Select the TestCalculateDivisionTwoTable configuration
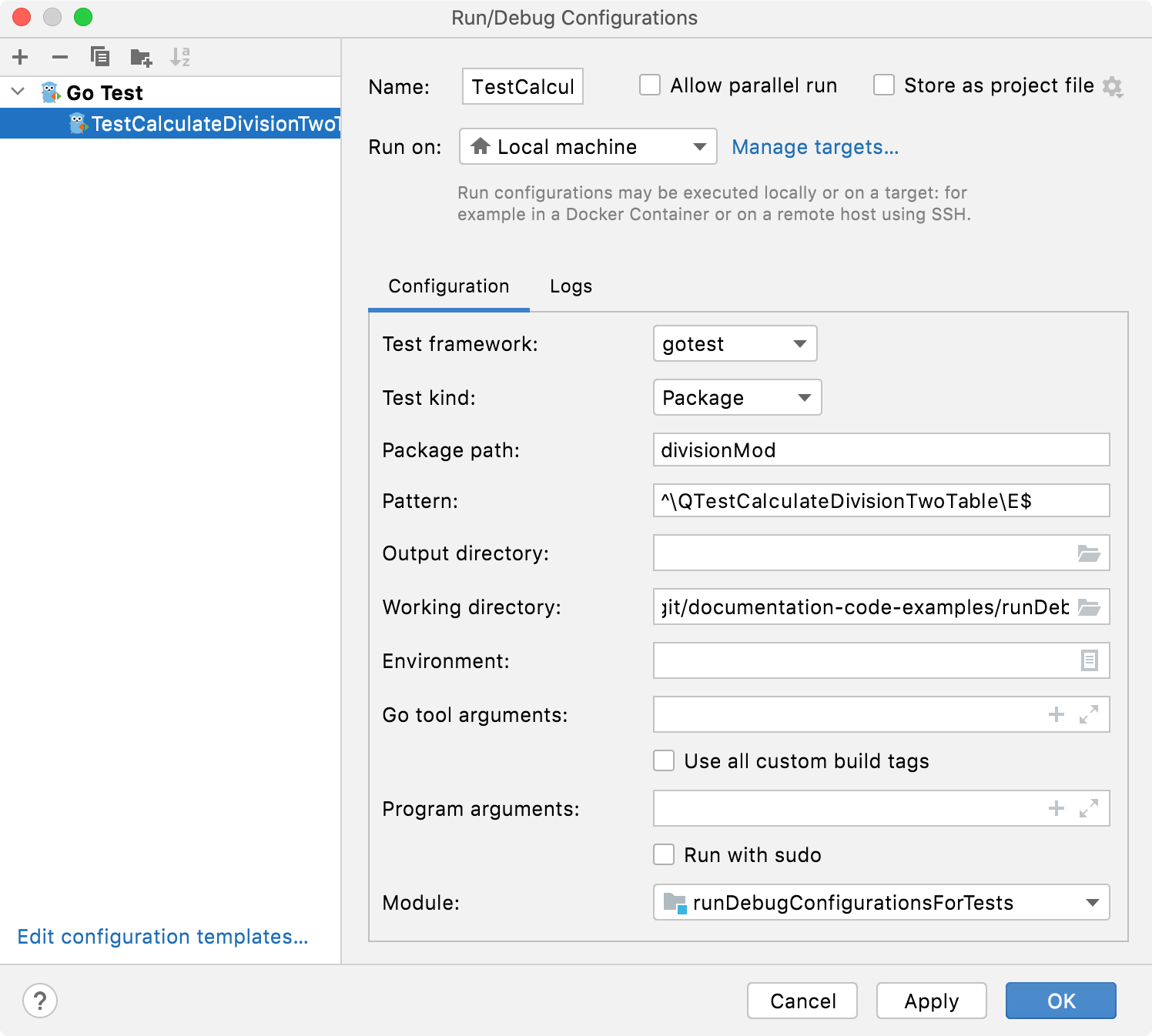 click(x=208, y=122)
